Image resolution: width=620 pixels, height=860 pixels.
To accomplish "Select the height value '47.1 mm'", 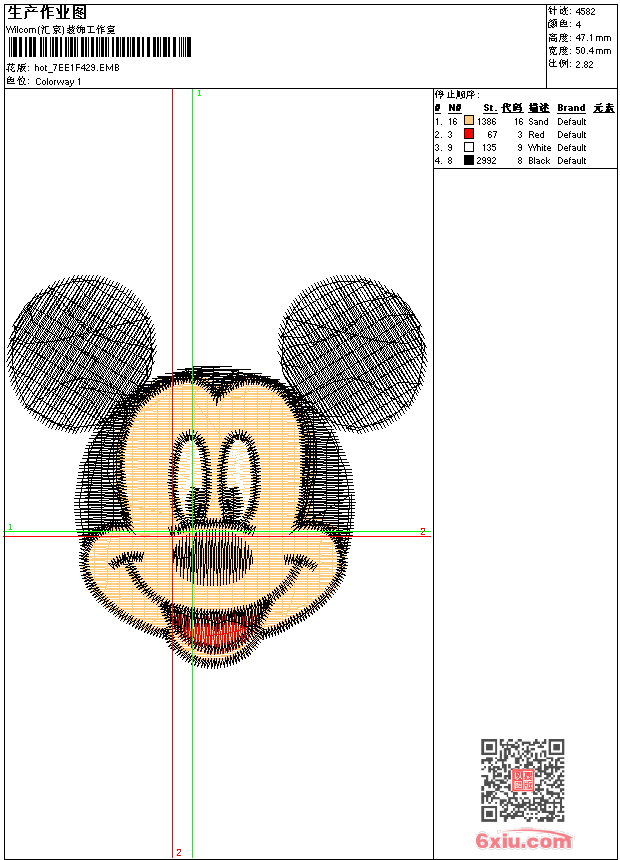I will (593, 38).
